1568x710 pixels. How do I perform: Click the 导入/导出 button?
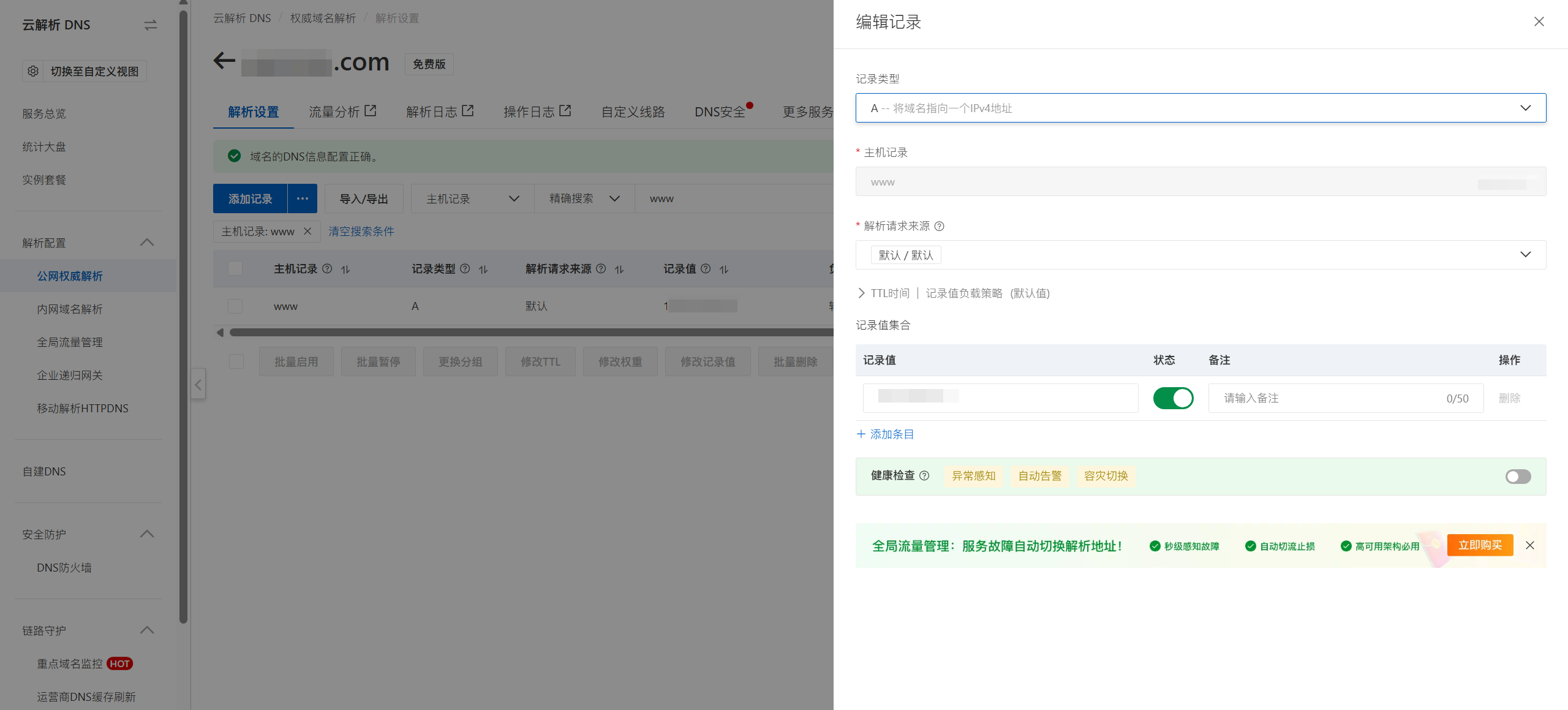click(364, 198)
